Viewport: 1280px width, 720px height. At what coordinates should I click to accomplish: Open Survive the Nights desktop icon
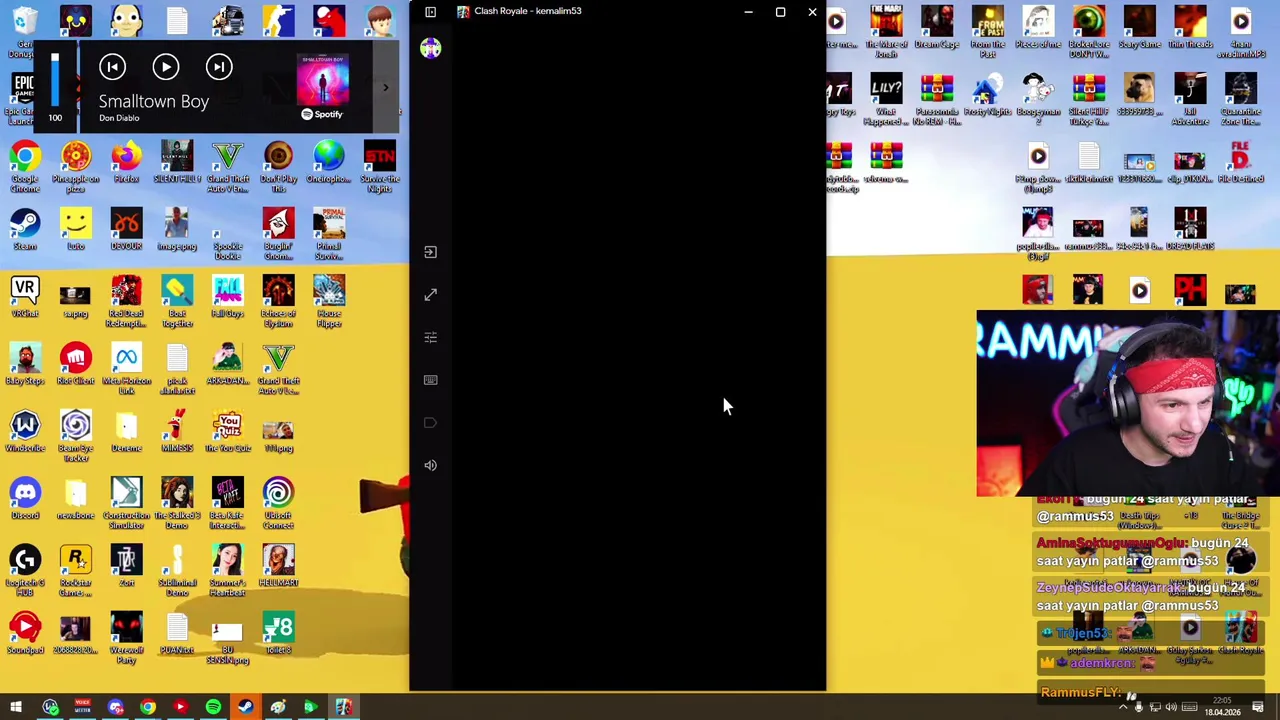click(379, 166)
